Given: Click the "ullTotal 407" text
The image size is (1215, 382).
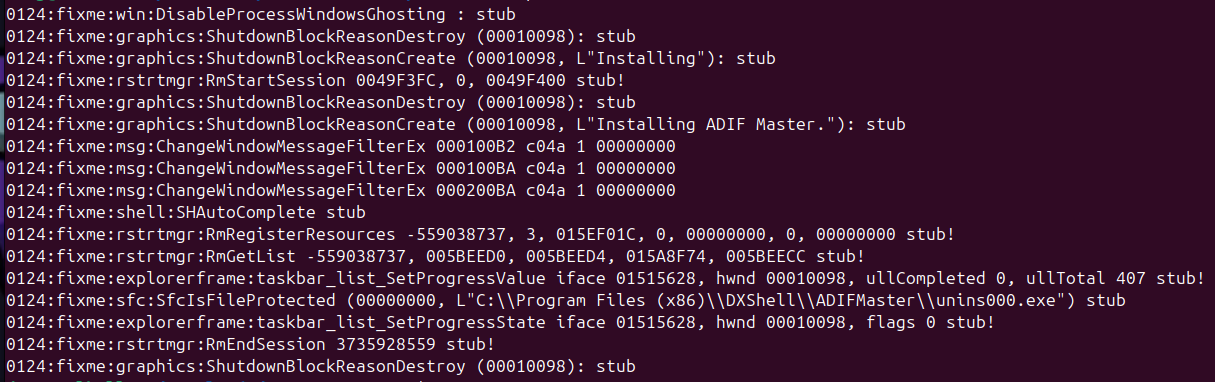Looking at the screenshot, I should pos(1088,277).
